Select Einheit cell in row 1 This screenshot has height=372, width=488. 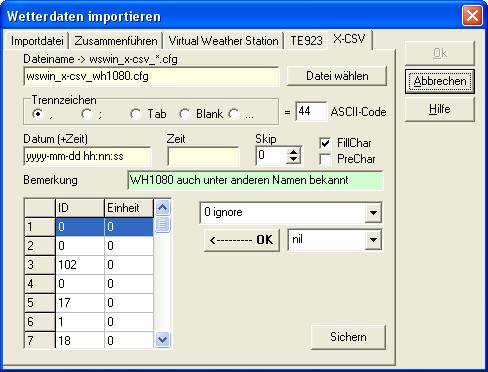point(129,227)
